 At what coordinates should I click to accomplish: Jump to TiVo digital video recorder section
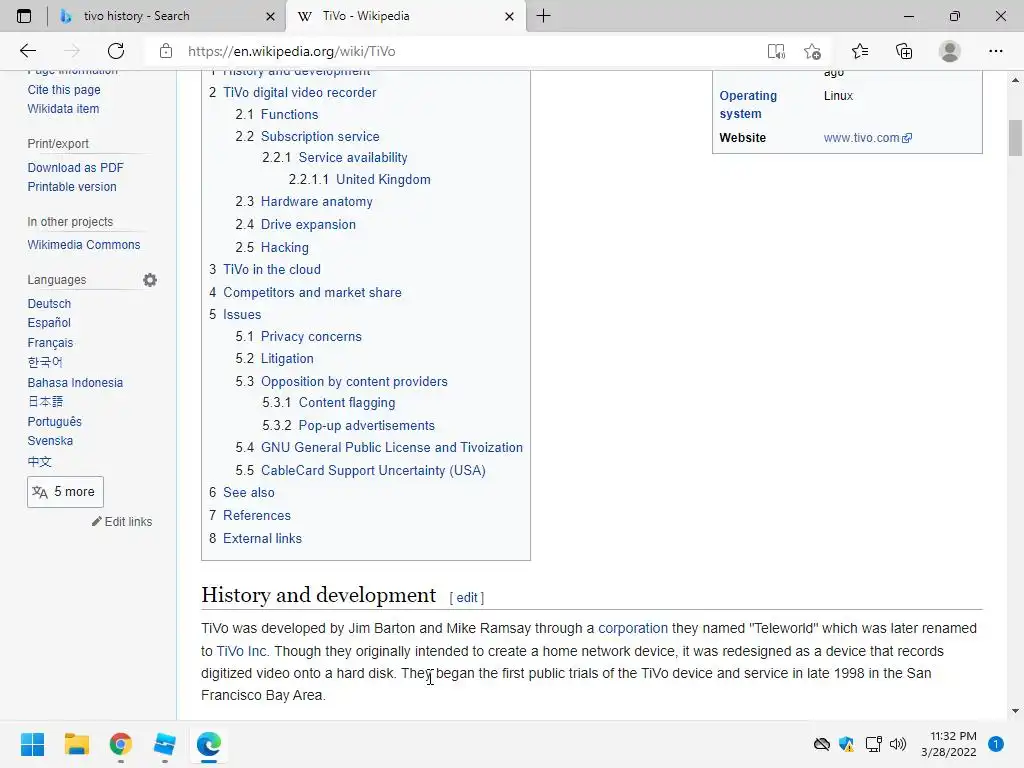click(300, 93)
